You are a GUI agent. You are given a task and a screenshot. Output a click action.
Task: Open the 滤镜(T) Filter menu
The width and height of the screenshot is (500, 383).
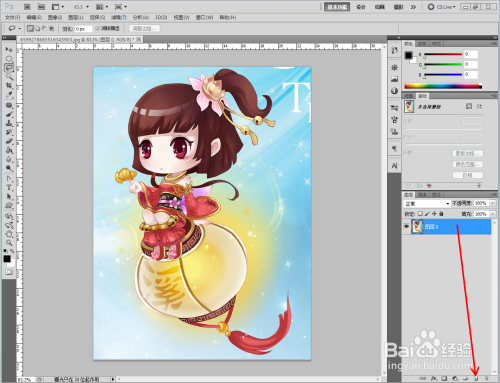119,17
